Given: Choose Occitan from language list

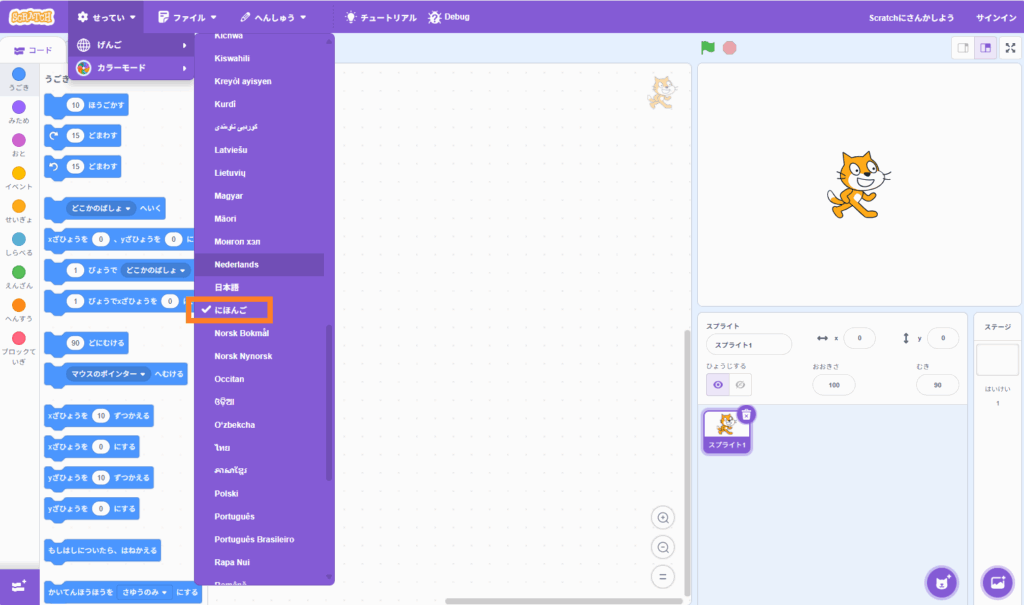Looking at the screenshot, I should (x=259, y=379).
